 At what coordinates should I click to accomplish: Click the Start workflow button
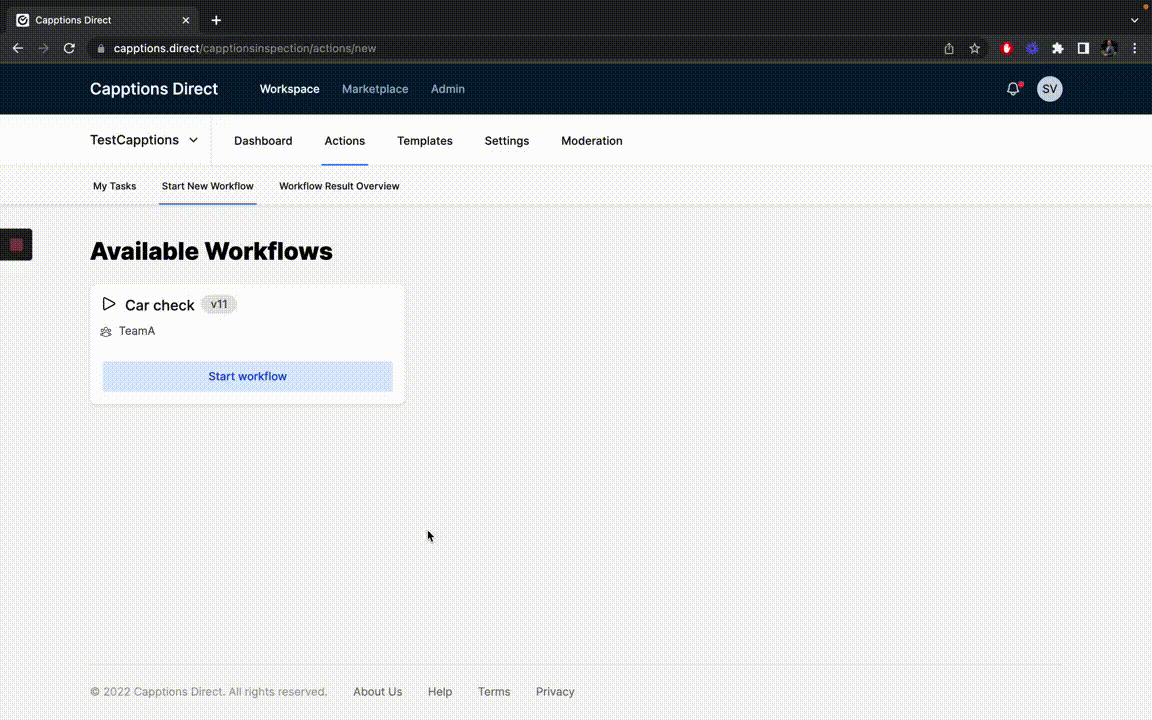248,376
